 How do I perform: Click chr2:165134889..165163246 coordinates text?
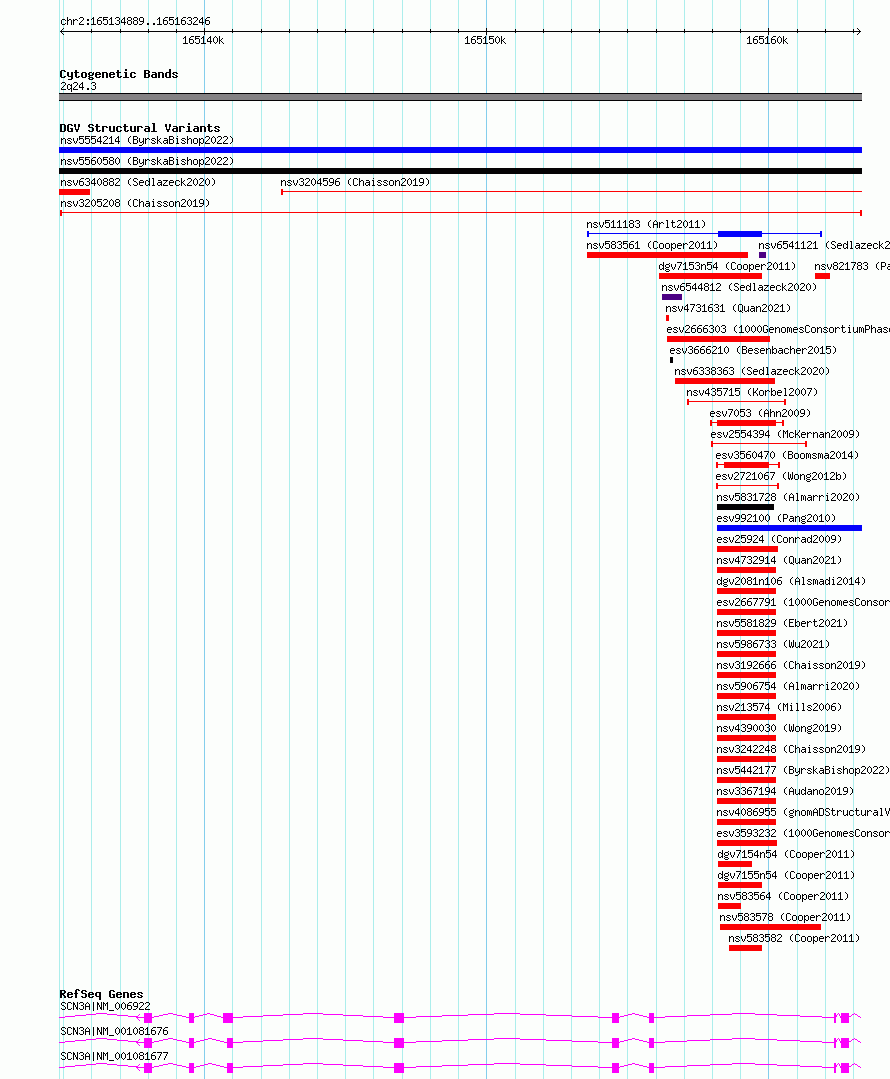135,21
